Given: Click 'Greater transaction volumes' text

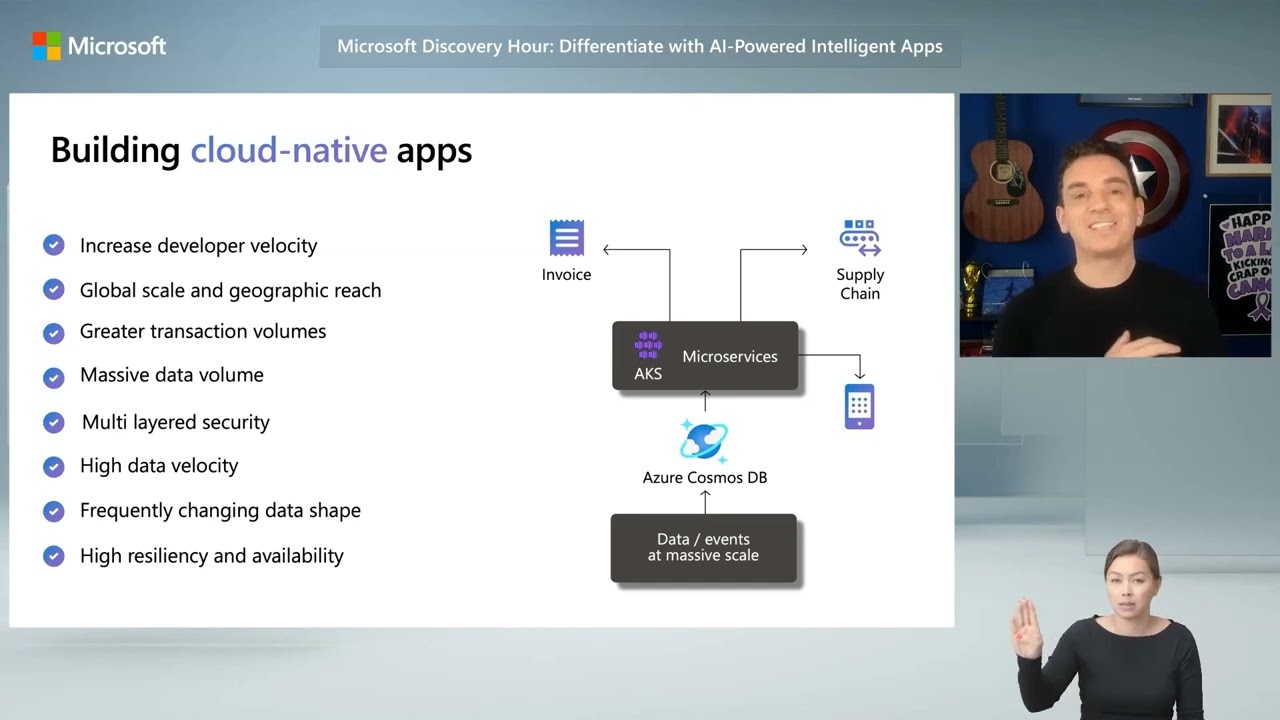Looking at the screenshot, I should point(203,331).
